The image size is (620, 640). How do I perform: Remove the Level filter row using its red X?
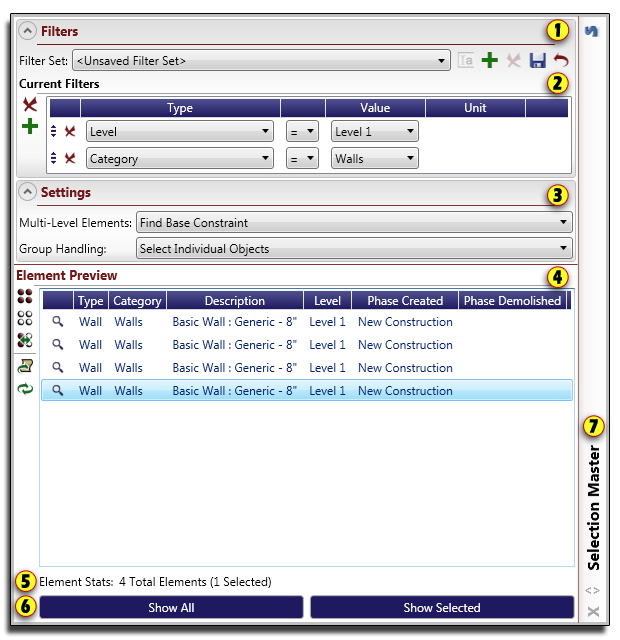pyautogui.click(x=70, y=131)
